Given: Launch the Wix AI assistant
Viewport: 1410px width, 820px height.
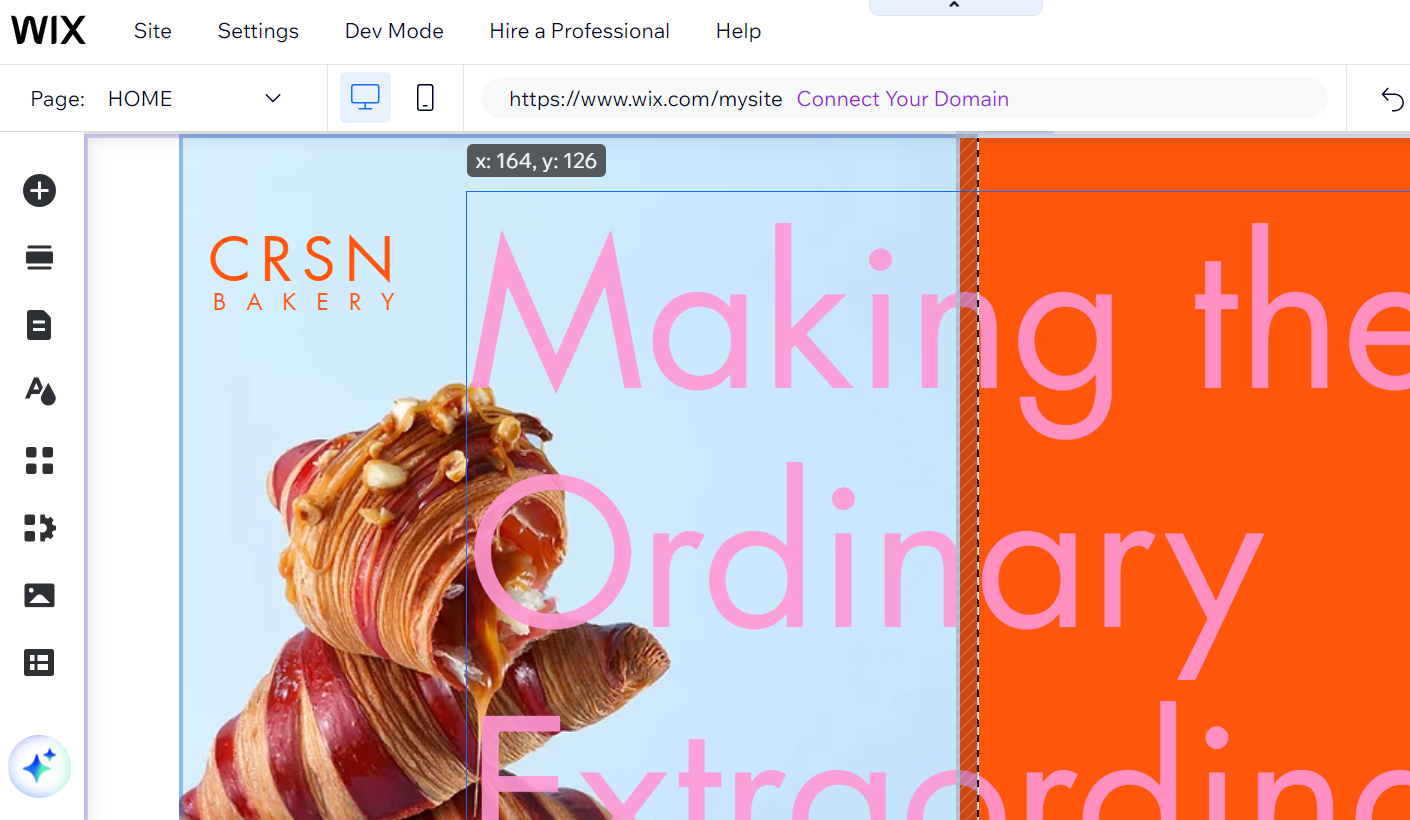Looking at the screenshot, I should [39, 766].
